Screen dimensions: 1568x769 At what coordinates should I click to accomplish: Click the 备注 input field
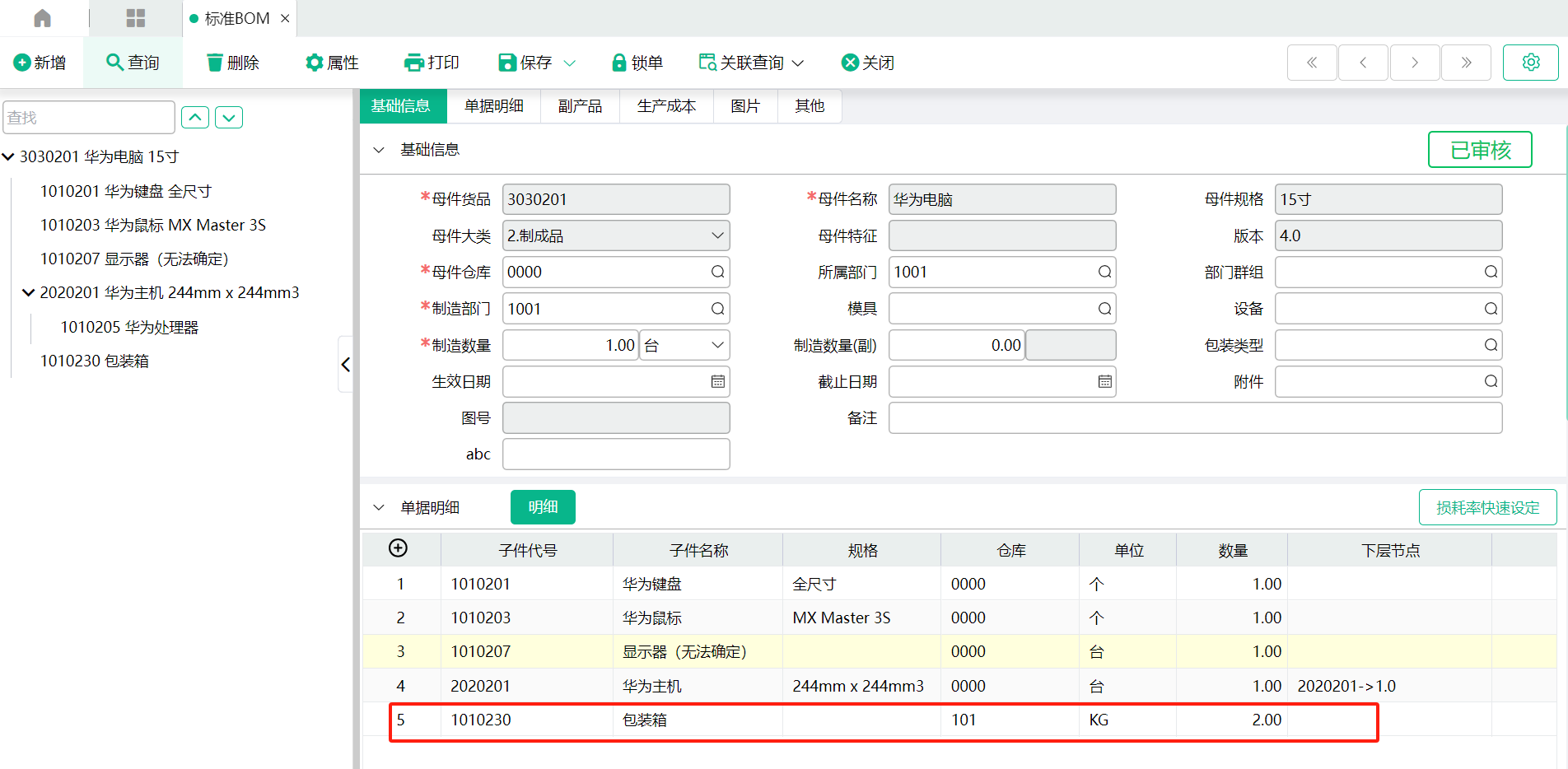point(1195,418)
